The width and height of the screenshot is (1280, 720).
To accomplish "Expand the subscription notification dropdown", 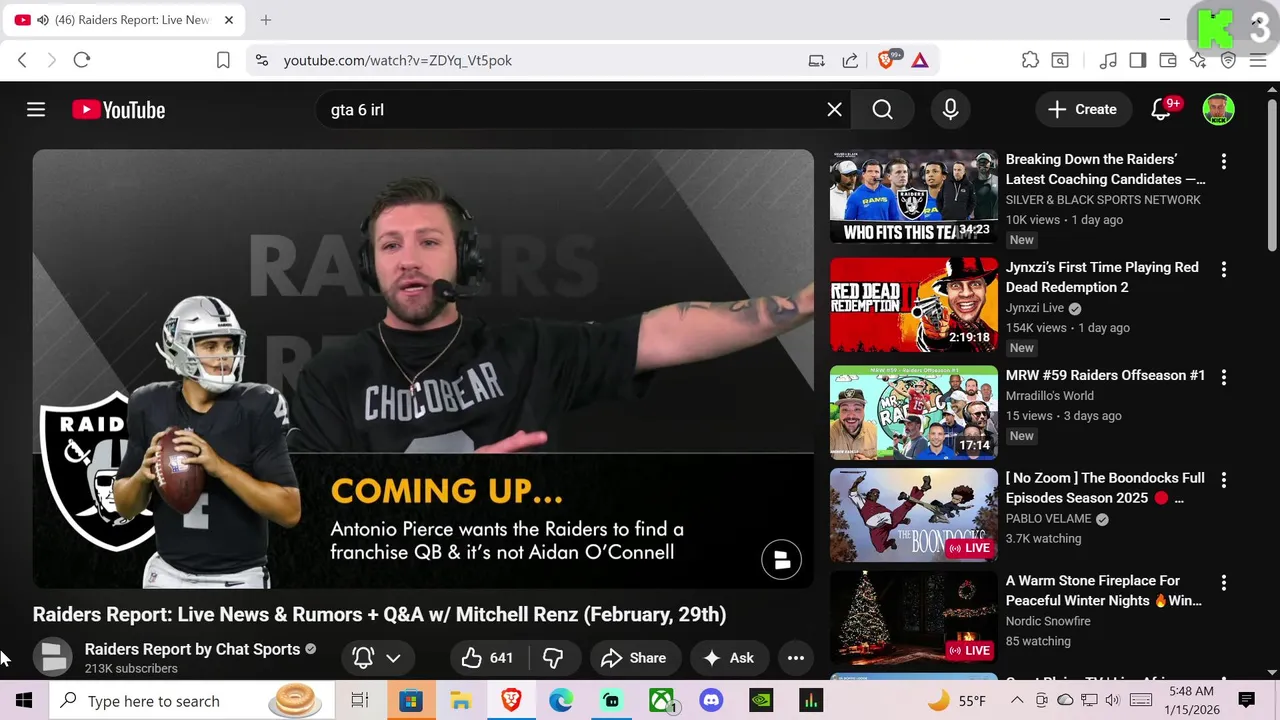I will click(377, 658).
